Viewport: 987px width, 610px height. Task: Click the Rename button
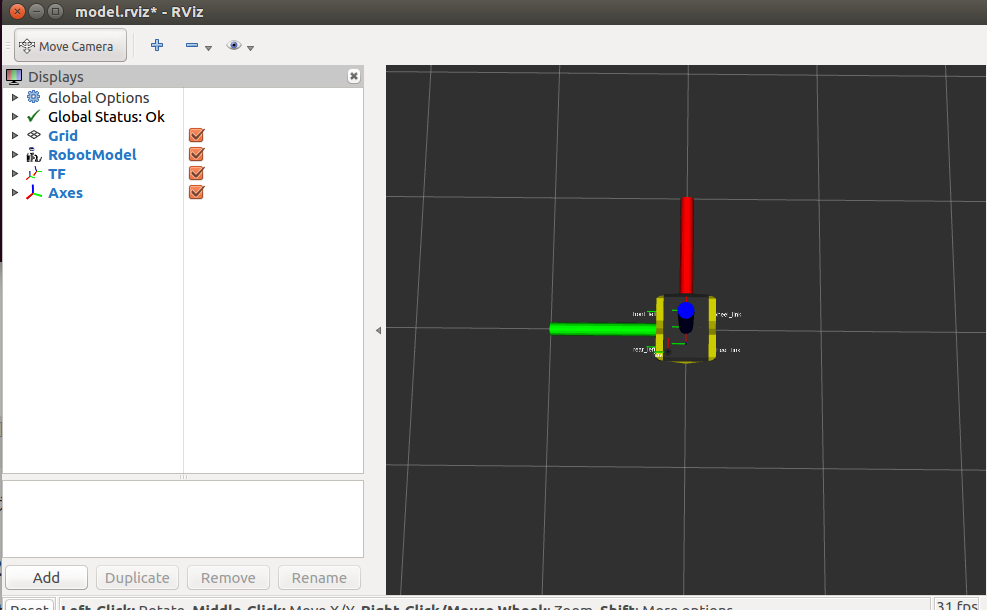pyautogui.click(x=319, y=577)
